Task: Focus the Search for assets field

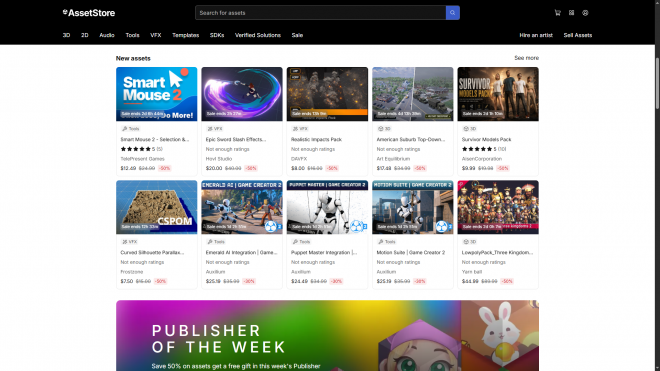Action: pos(320,13)
